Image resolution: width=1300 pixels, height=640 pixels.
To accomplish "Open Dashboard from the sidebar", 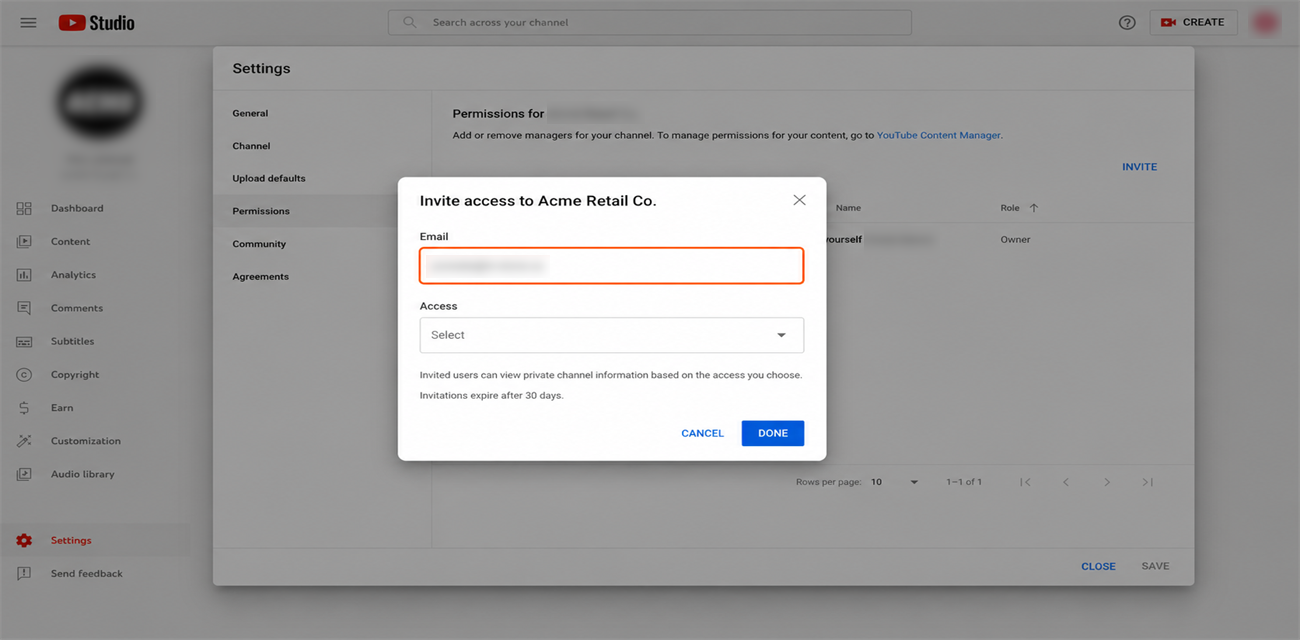I will click(77, 208).
